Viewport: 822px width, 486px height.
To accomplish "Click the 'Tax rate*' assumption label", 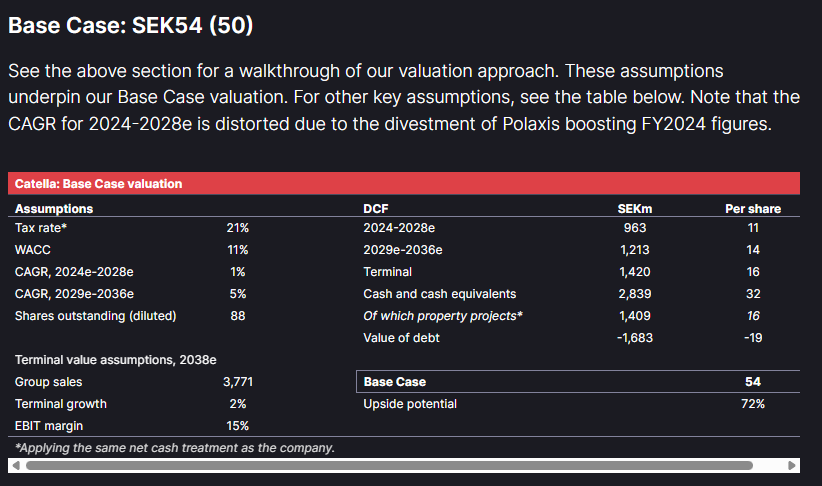I will [x=41, y=228].
